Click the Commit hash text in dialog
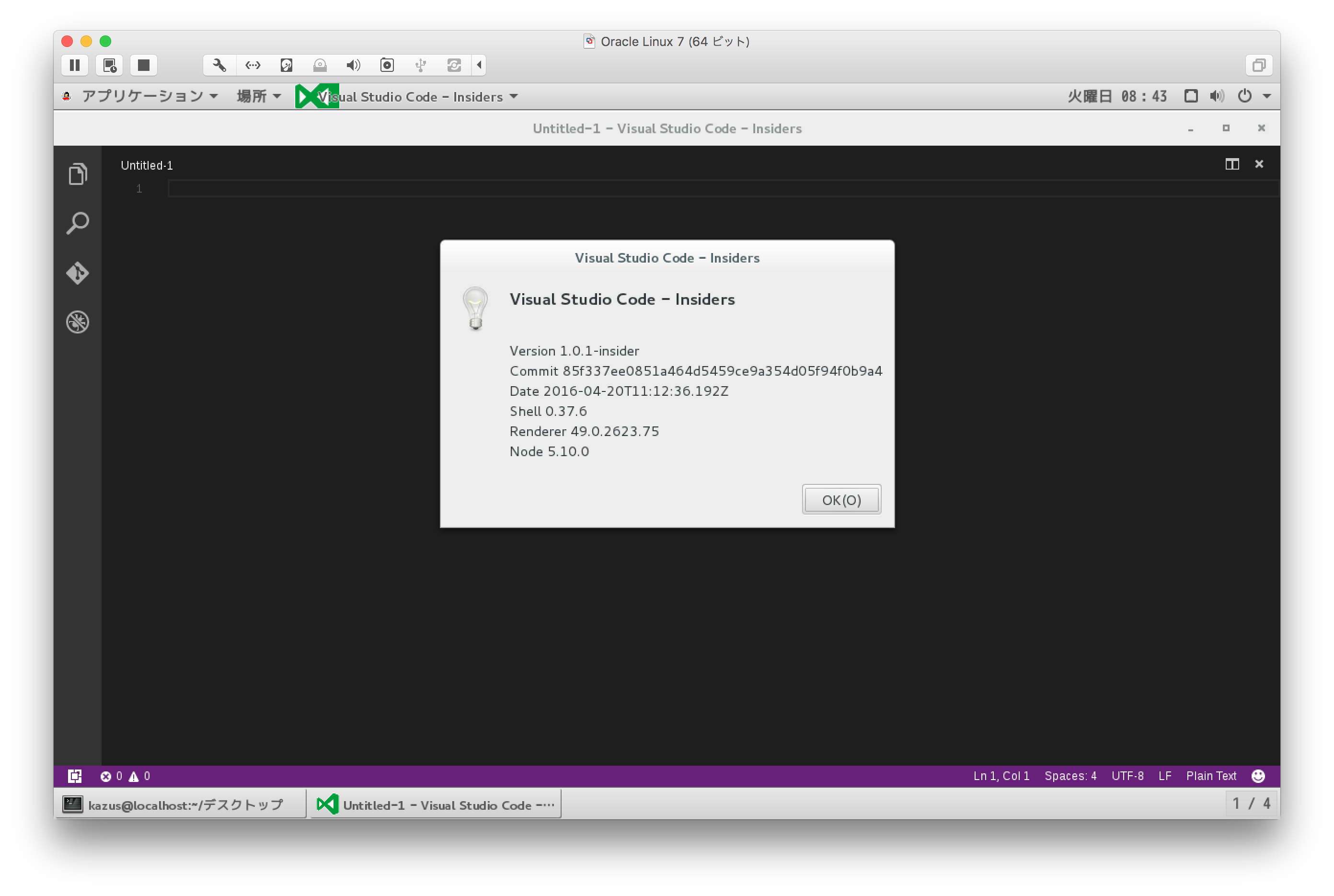The image size is (1334, 896). click(x=696, y=371)
